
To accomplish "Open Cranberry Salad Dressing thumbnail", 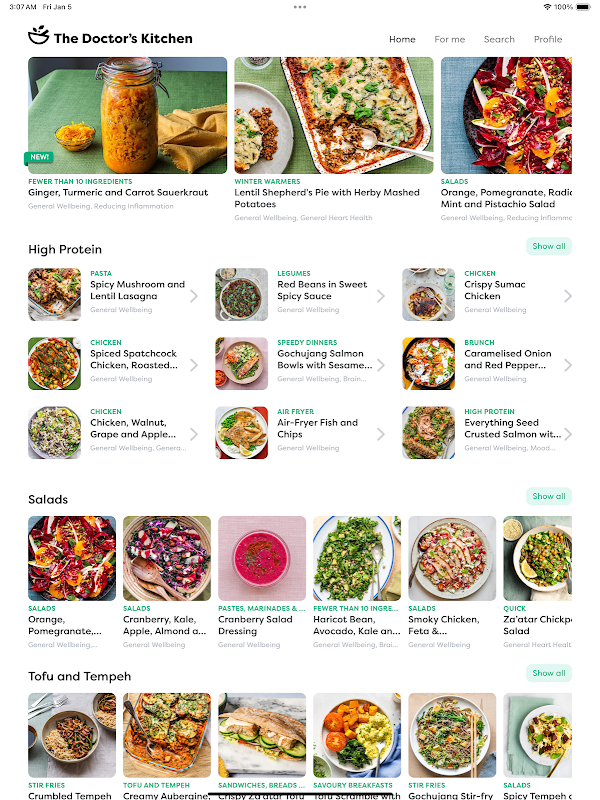I will pos(262,558).
